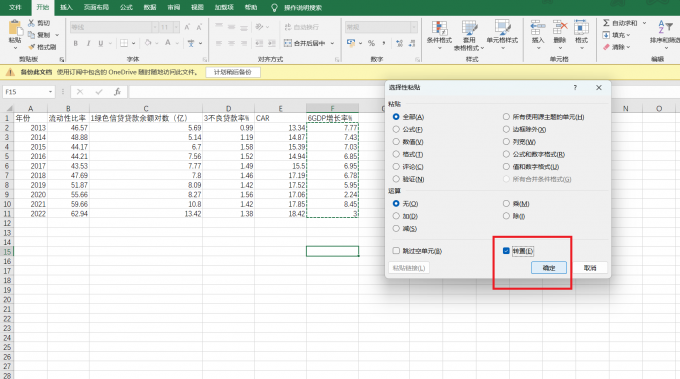Open the font name dropdown
The image size is (680, 379).
[155, 27]
